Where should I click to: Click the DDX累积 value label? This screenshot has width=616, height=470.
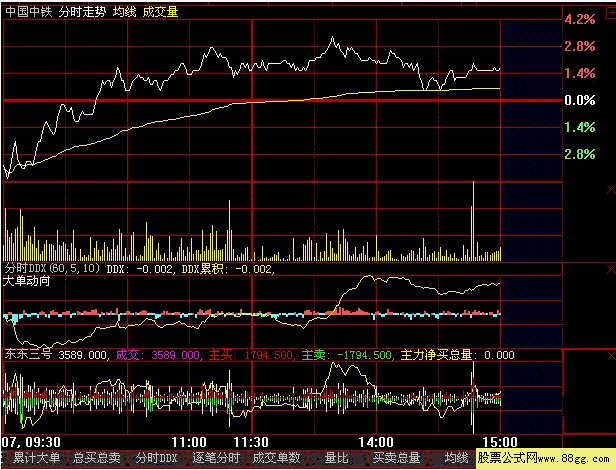tap(228, 269)
